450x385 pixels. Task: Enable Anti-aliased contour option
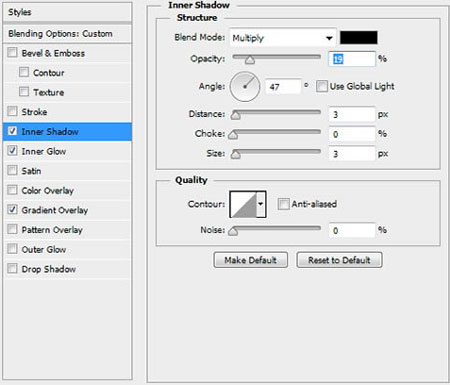click(283, 204)
